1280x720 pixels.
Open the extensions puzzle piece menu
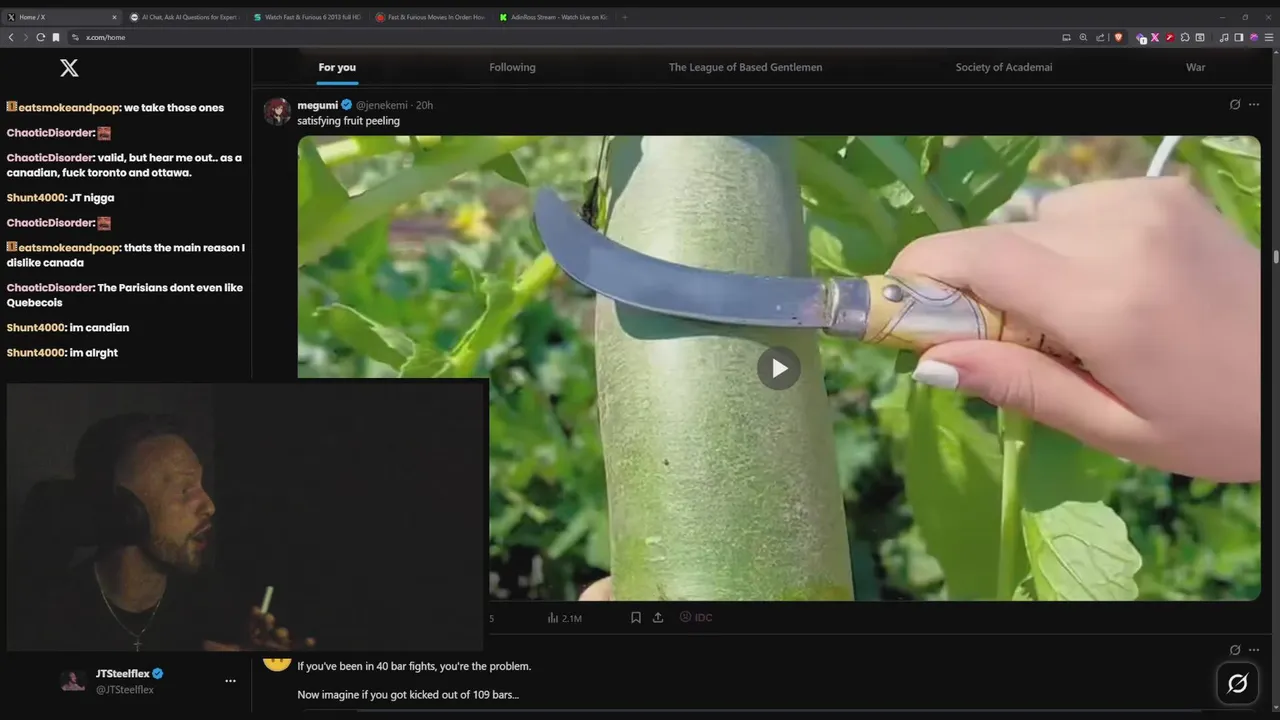coord(1185,37)
